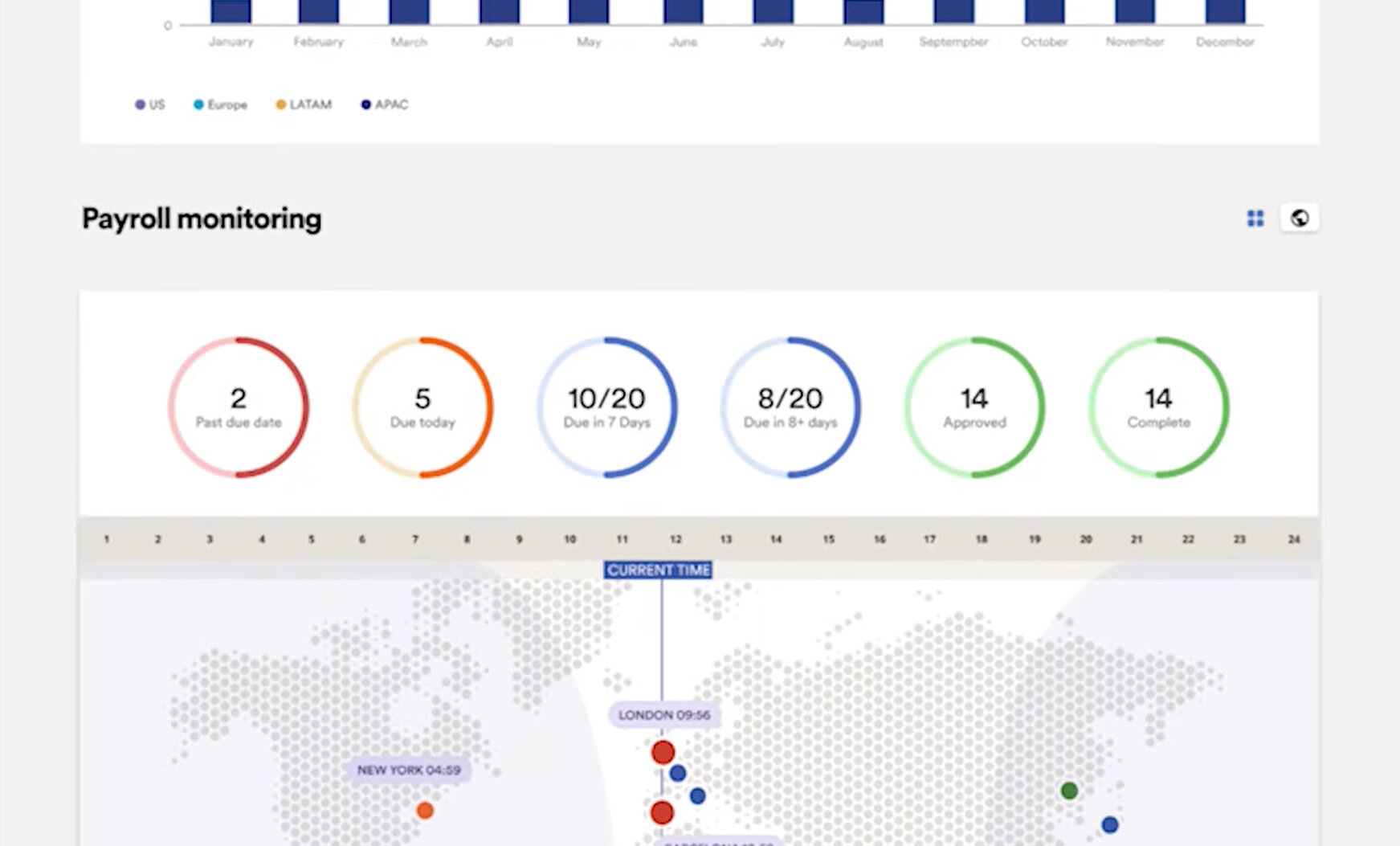Open the 5 Due today circle

(x=422, y=407)
